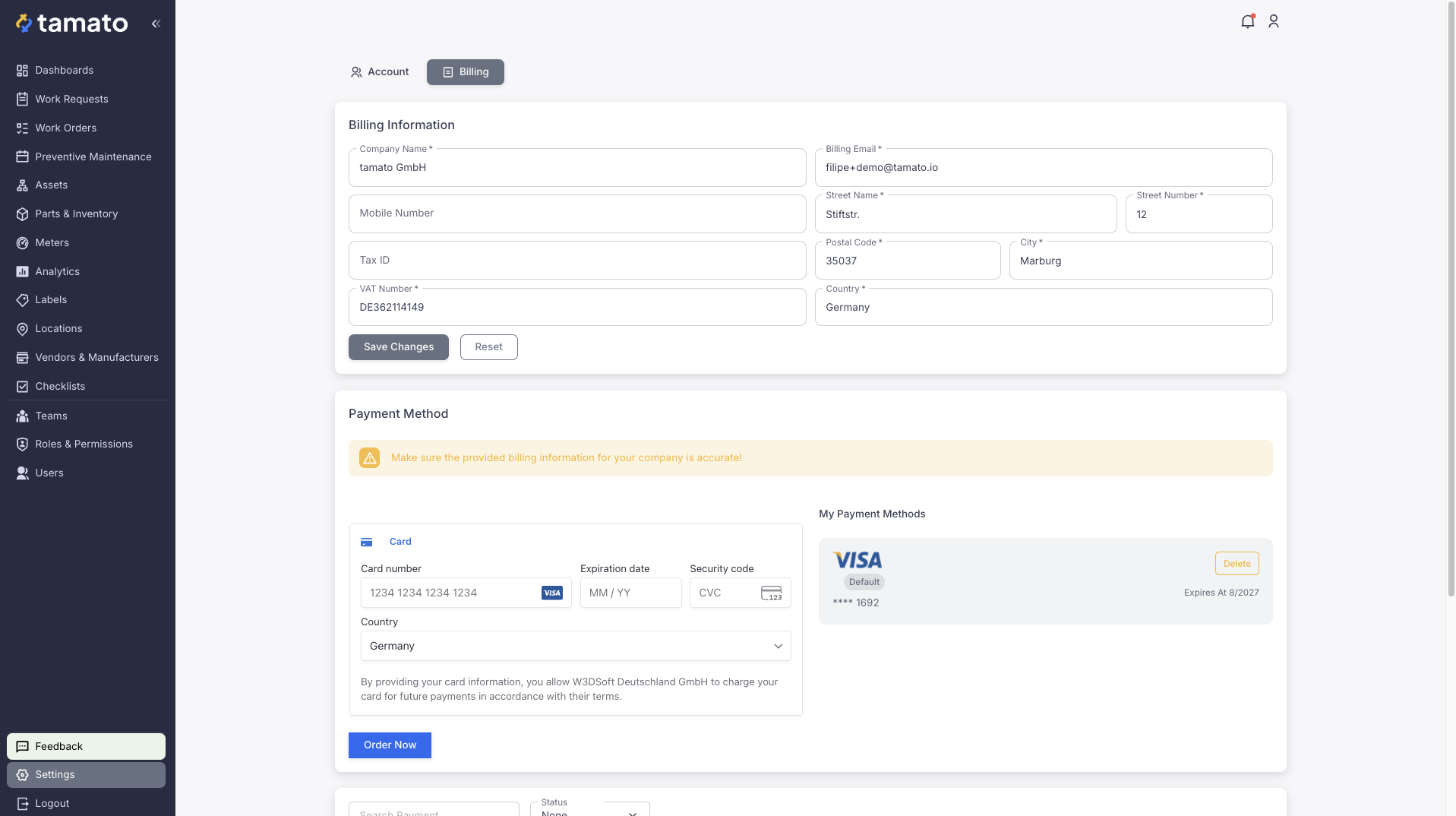The height and width of the screenshot is (816, 1456).
Task: Open the Status filter dropdown
Action: 589,810
